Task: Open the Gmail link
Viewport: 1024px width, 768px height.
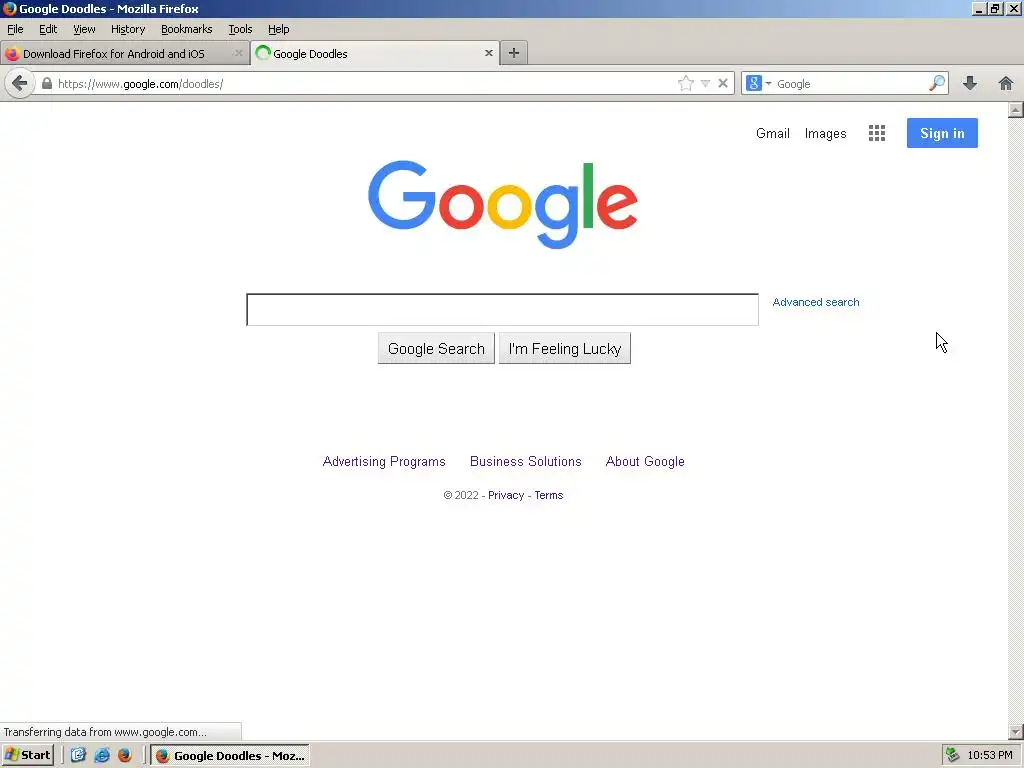Action: tap(773, 133)
